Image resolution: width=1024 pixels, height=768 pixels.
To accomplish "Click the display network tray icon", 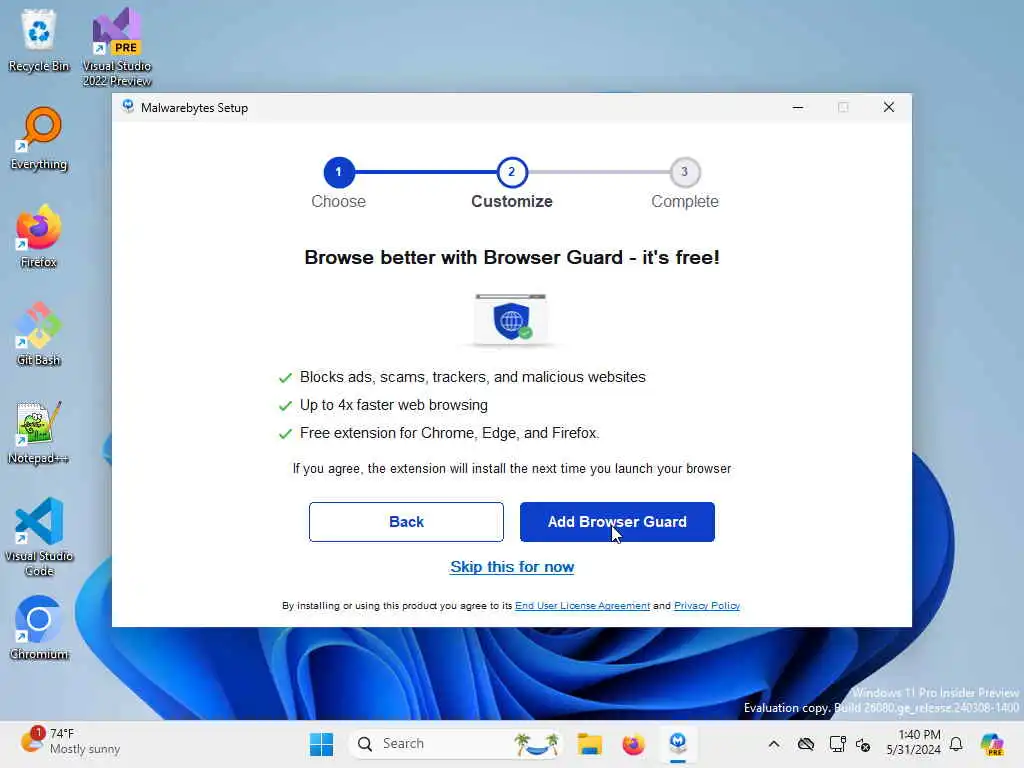I will click(837, 744).
